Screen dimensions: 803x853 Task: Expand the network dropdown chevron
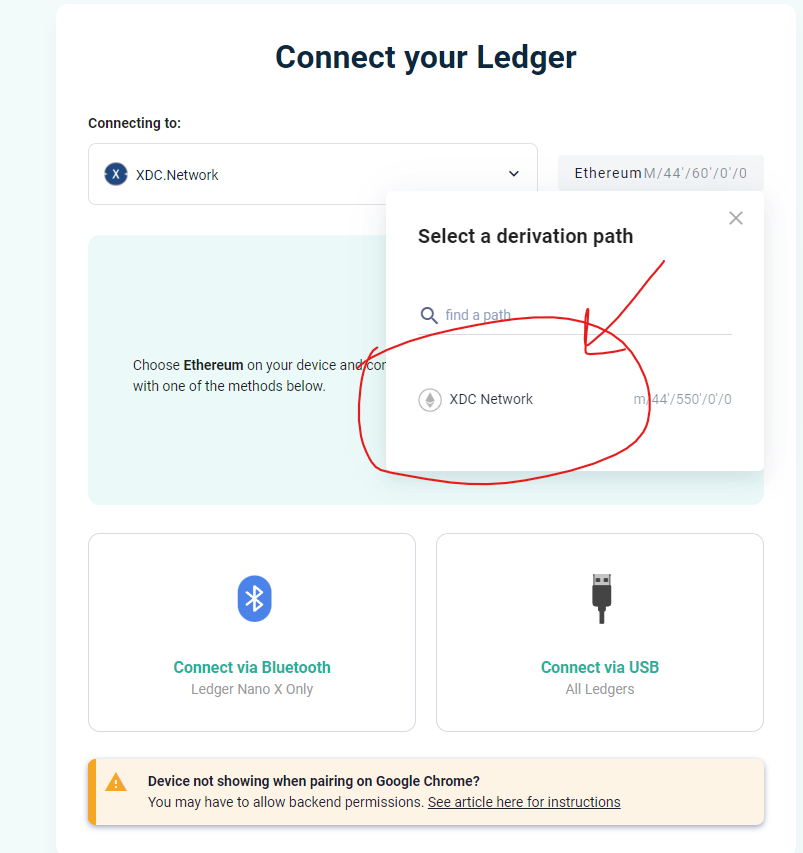[514, 174]
